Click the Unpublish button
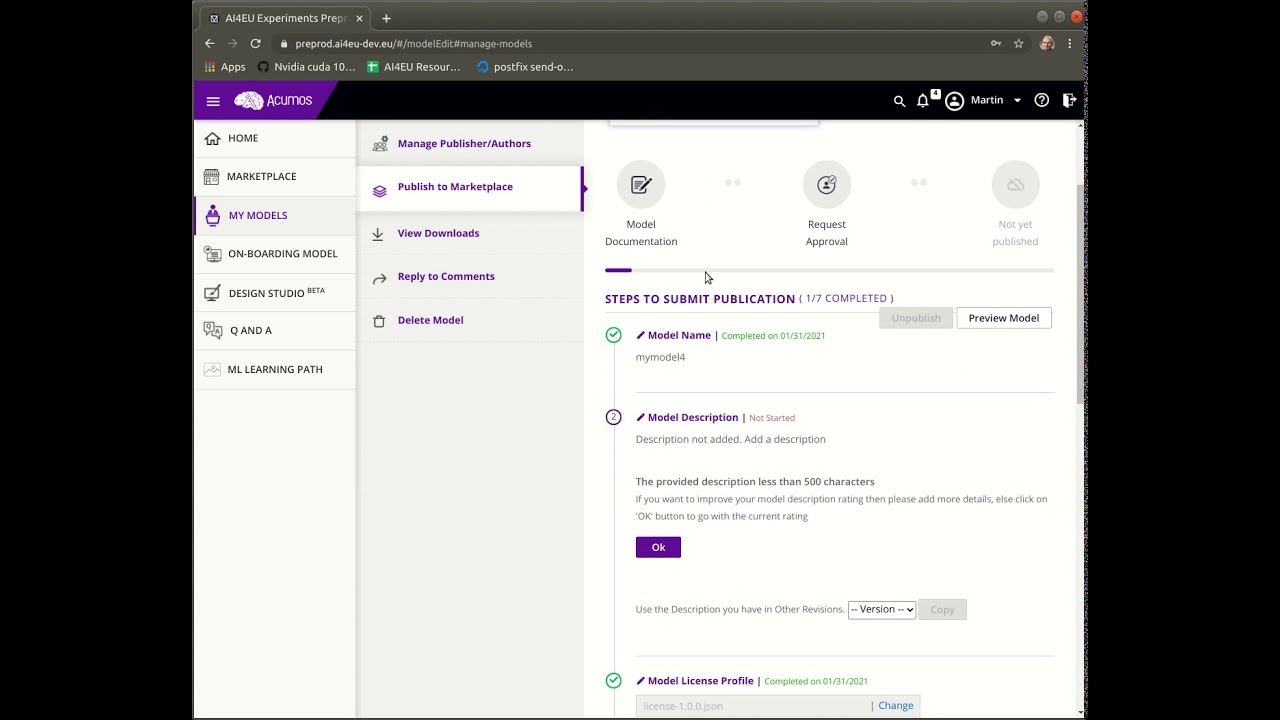Image resolution: width=1280 pixels, height=720 pixels. (916, 318)
